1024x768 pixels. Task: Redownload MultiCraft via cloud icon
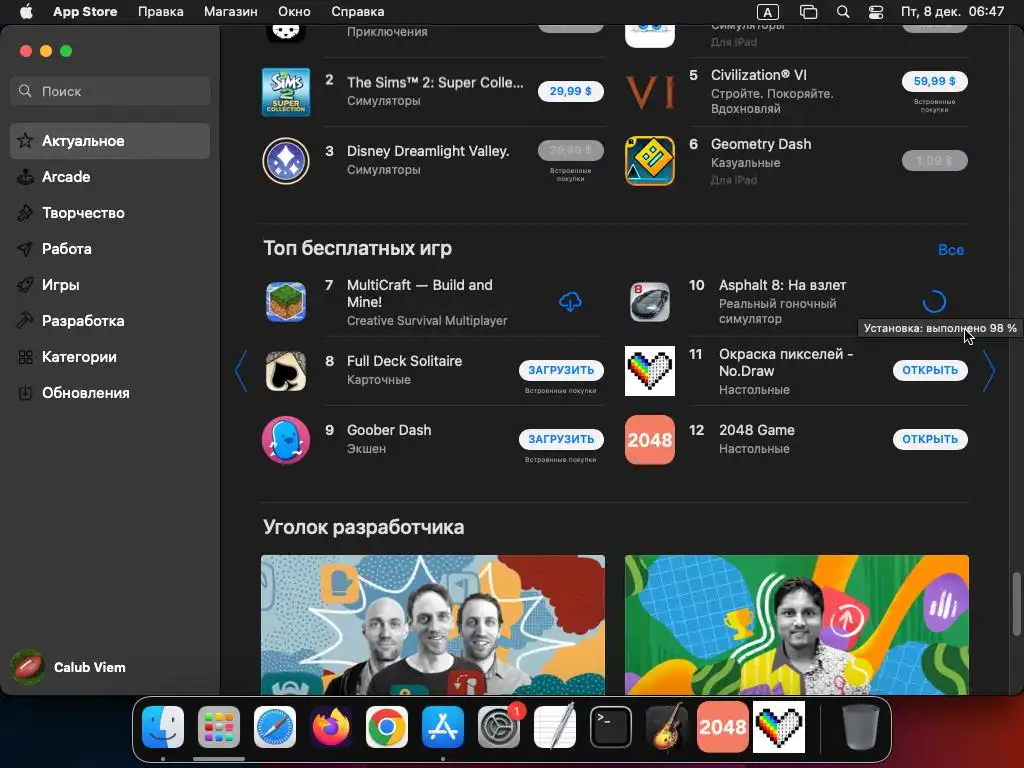point(570,302)
